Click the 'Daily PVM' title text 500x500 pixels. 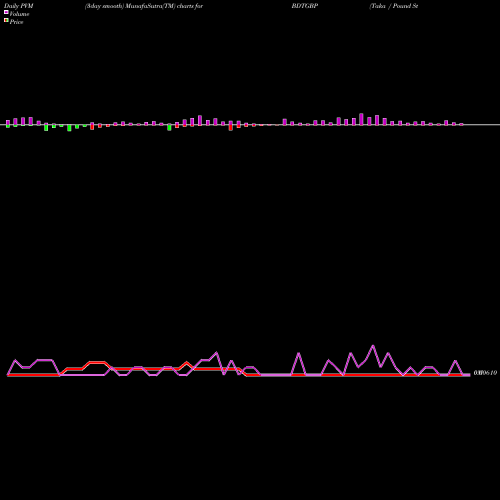19,6
